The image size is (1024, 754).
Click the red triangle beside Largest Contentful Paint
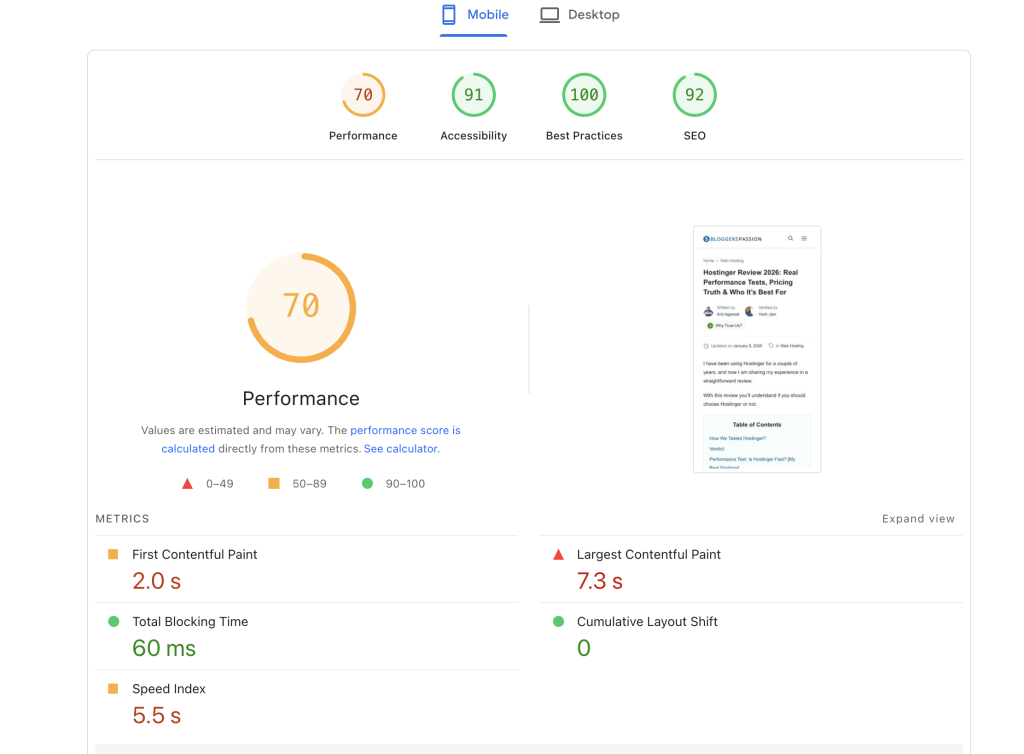pyautogui.click(x=558, y=554)
